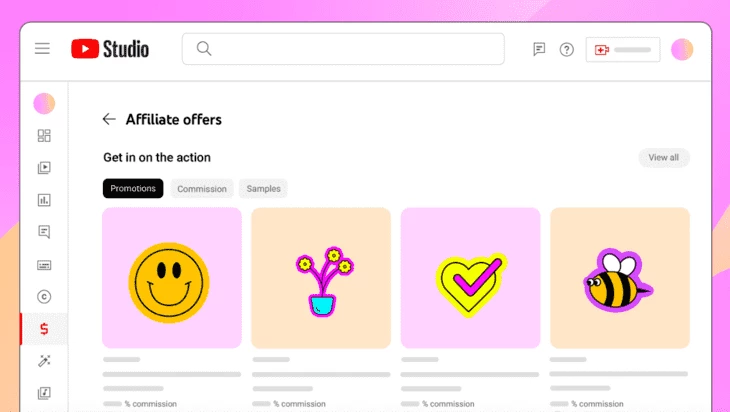
Task: Select the Commission filter chip
Action: (x=202, y=189)
